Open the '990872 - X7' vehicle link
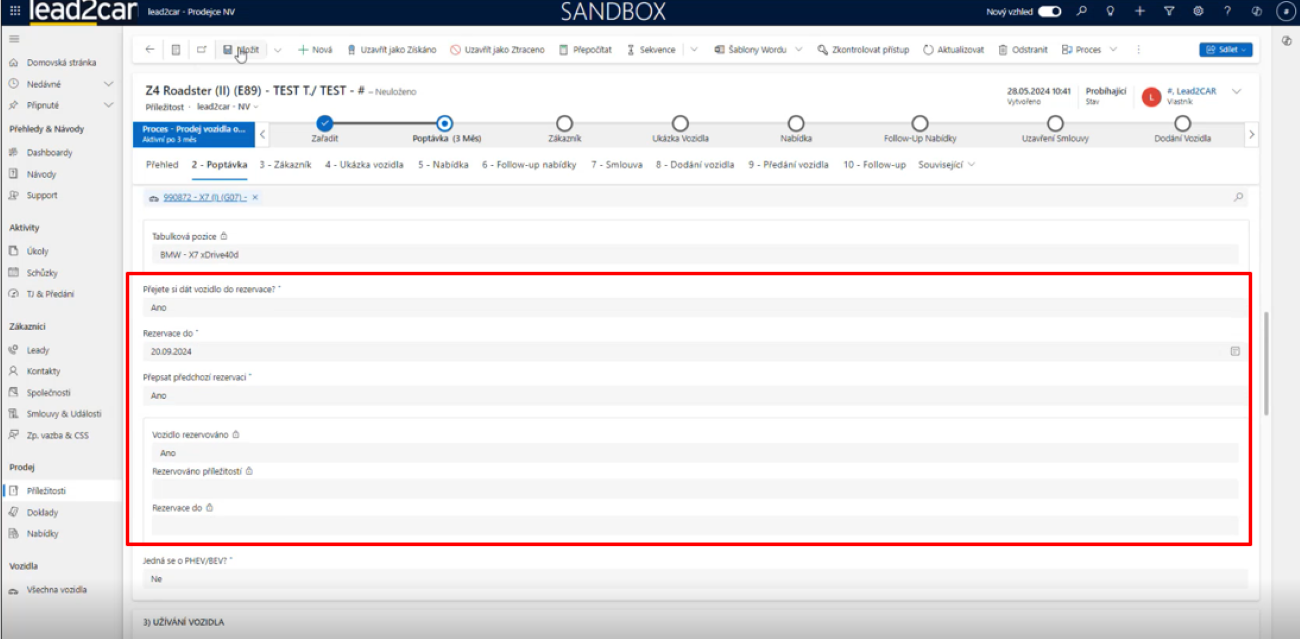The width and height of the screenshot is (1300, 639). click(x=204, y=198)
